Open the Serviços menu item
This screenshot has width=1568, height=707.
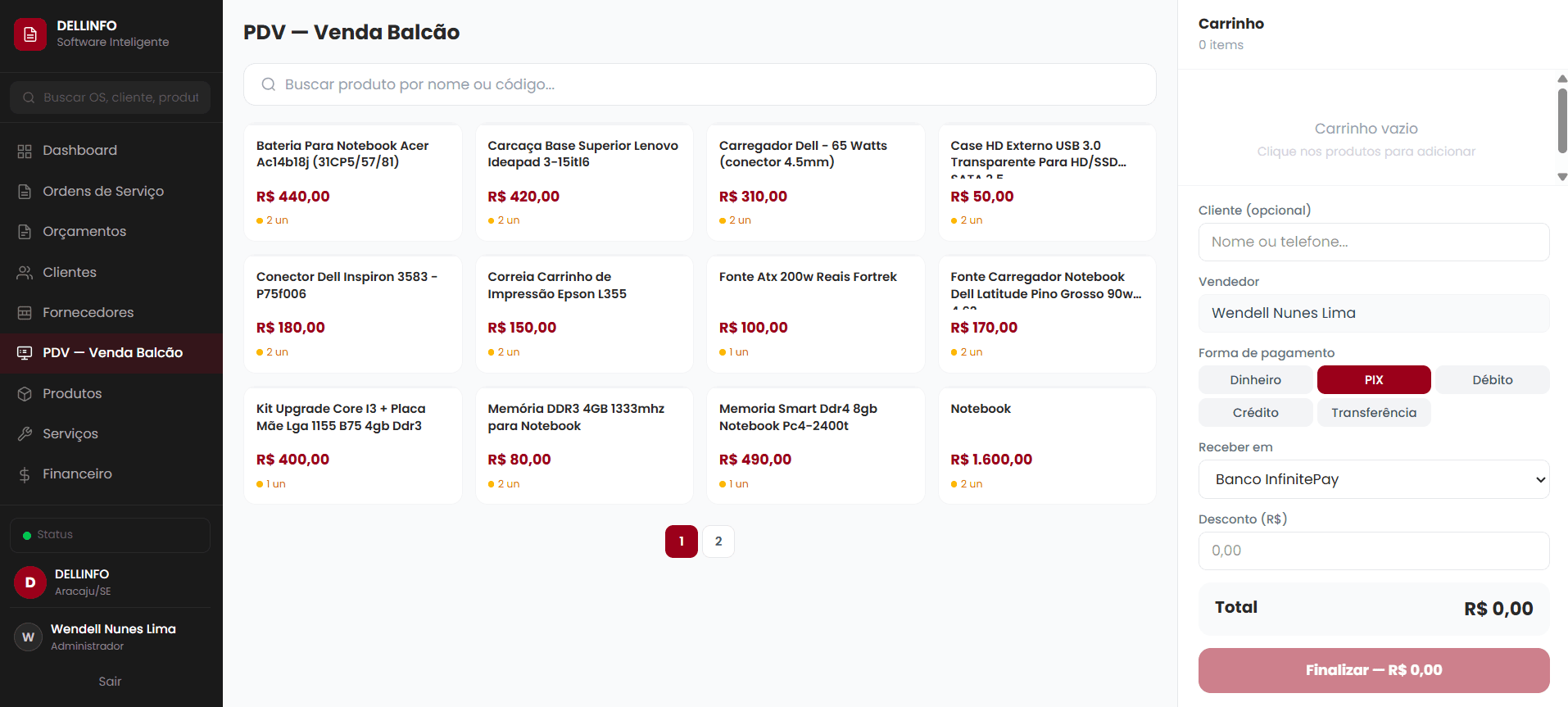(111, 434)
